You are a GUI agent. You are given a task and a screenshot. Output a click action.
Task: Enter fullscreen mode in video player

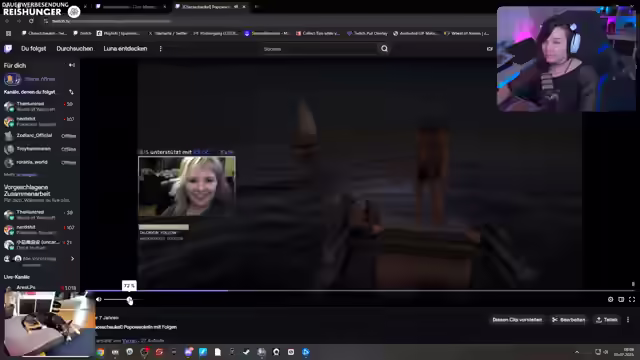pyautogui.click(x=632, y=299)
